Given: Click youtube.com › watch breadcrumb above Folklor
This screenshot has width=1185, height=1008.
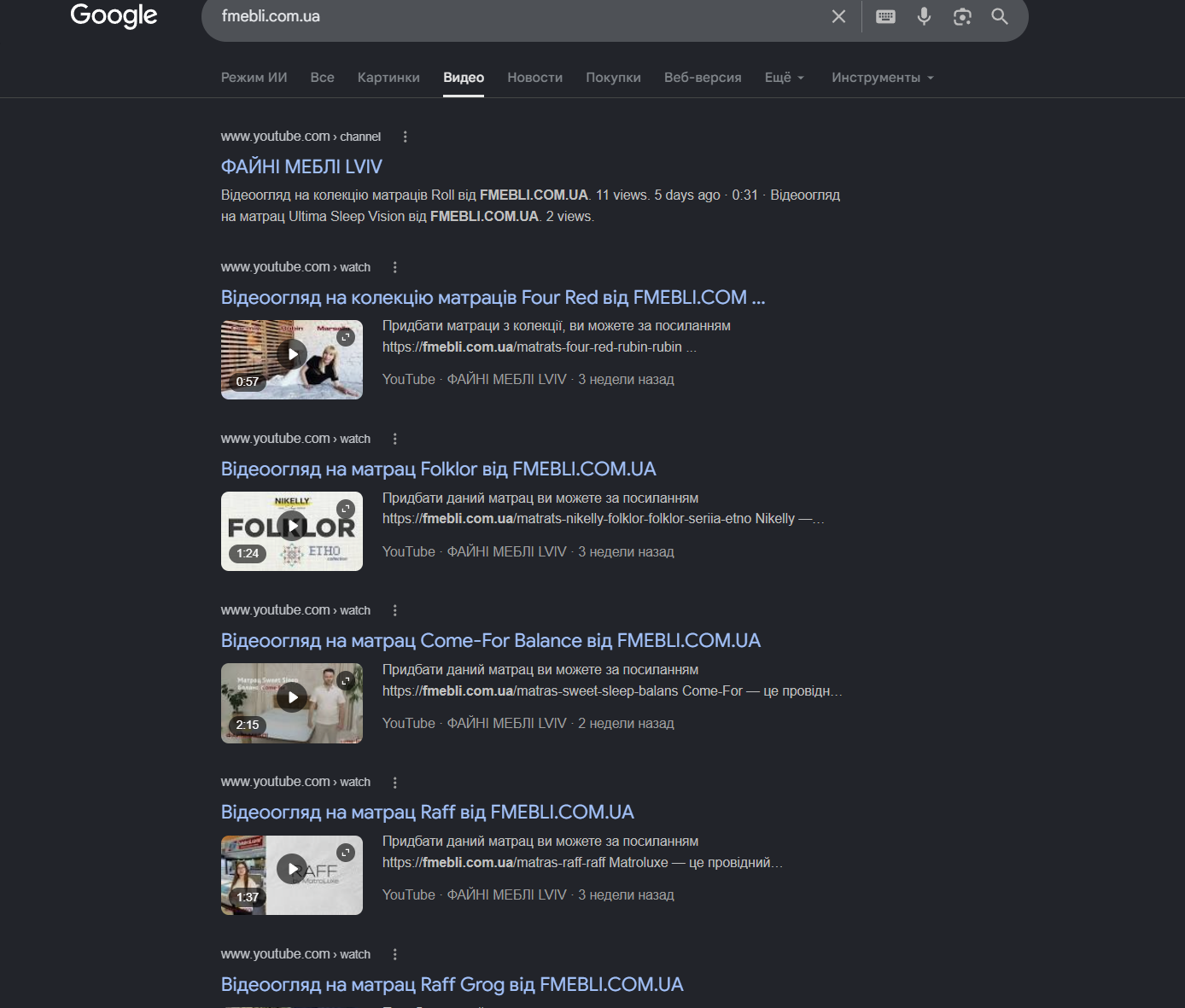Looking at the screenshot, I should point(295,439).
